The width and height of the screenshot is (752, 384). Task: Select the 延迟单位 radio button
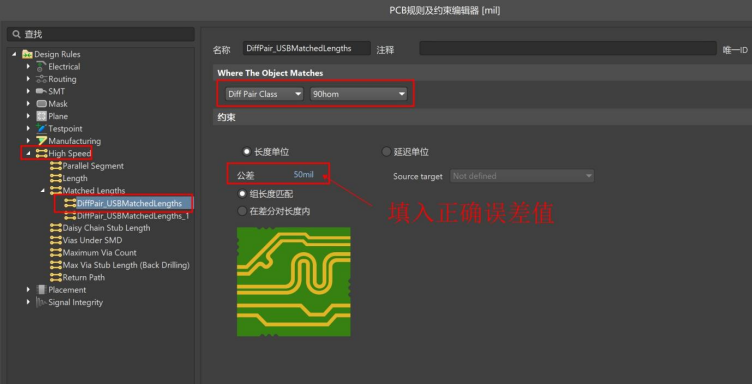click(386, 152)
